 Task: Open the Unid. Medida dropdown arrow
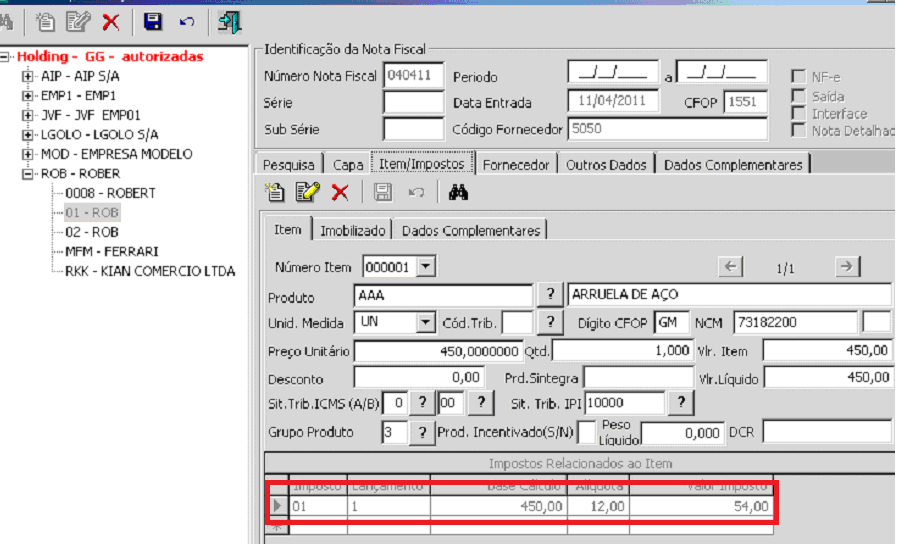[x=426, y=322]
